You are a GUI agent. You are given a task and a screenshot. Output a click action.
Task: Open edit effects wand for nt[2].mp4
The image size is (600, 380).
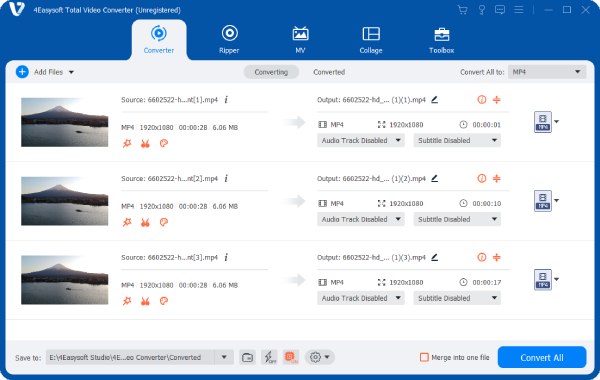127,222
